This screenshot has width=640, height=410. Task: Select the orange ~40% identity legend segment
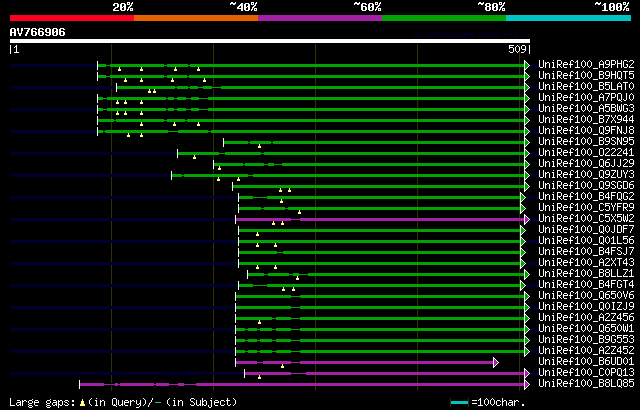point(196,18)
